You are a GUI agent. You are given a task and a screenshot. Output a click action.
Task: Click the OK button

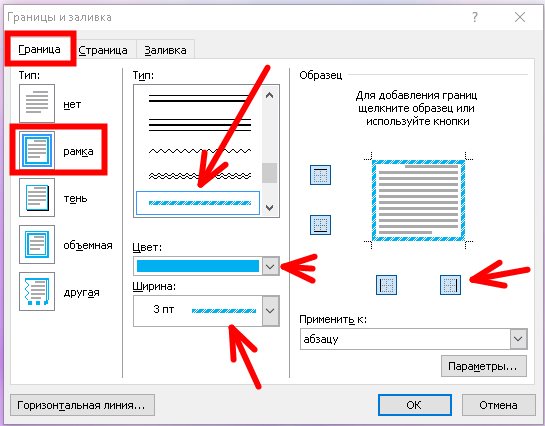click(x=415, y=405)
